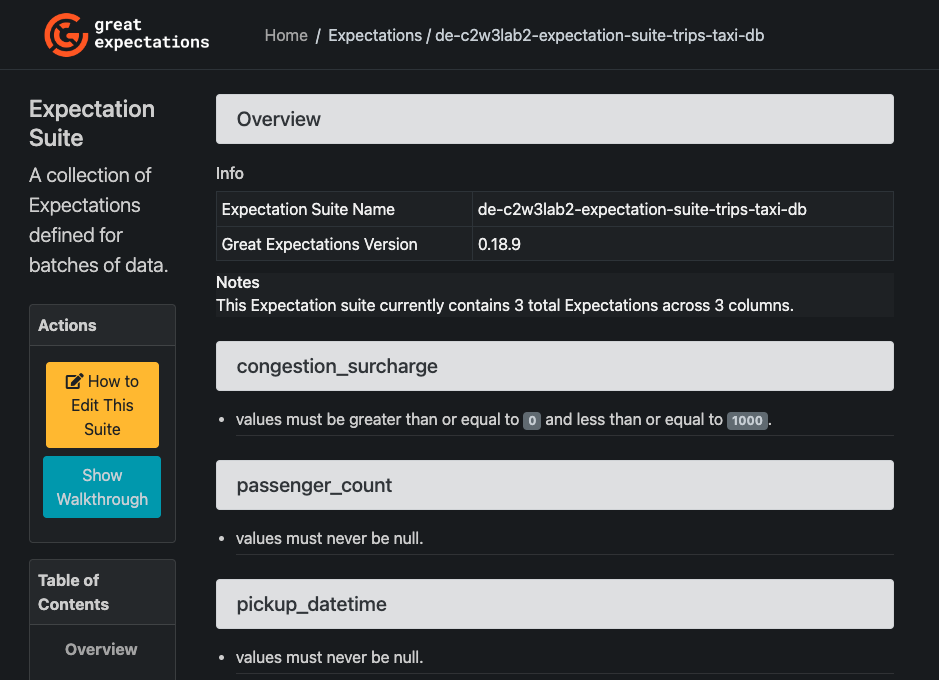
Task: Click the Notes text about 3 total Expectations
Action: coord(505,305)
